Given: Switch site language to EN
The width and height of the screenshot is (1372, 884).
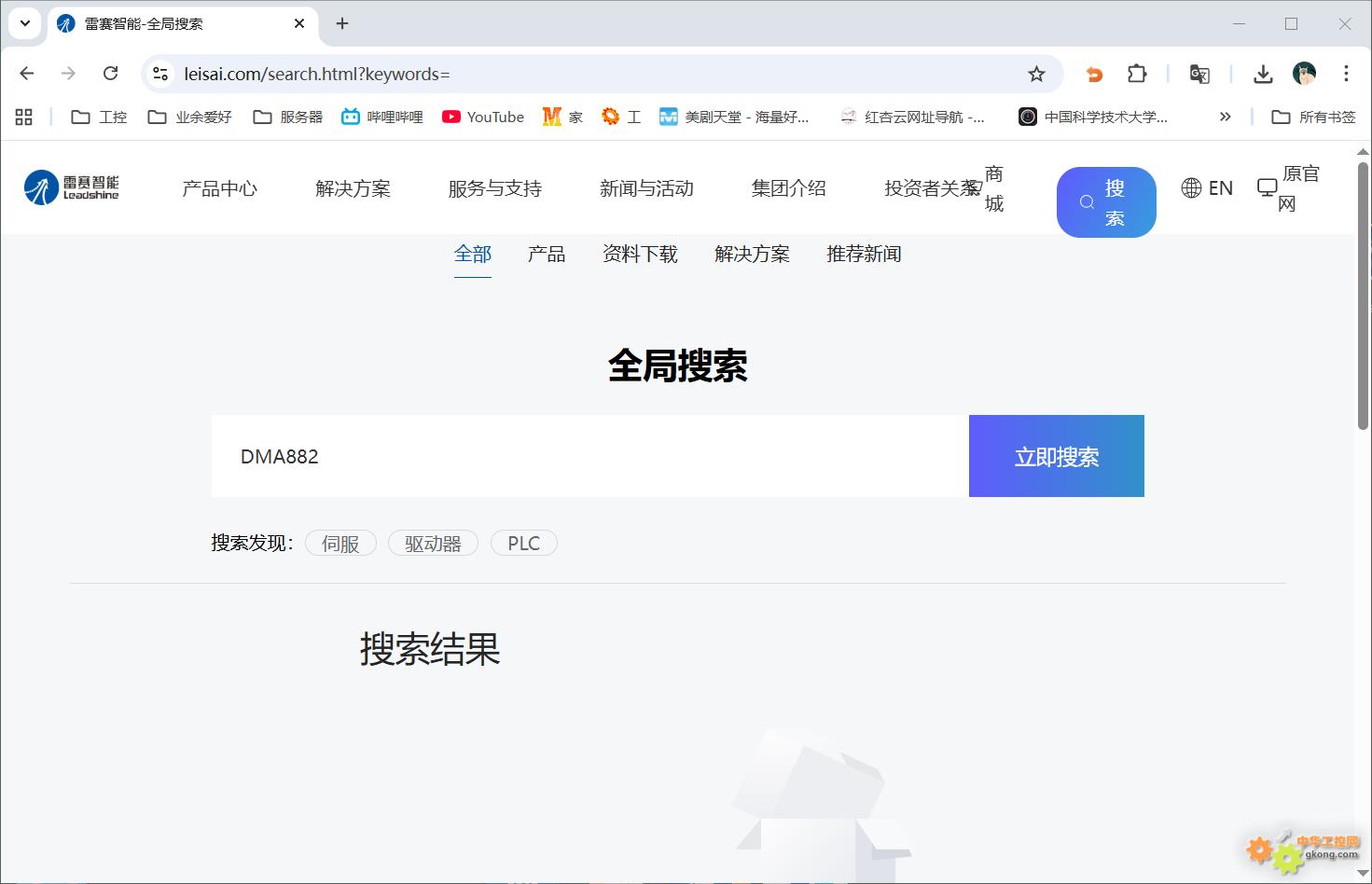Looking at the screenshot, I should (x=1207, y=188).
